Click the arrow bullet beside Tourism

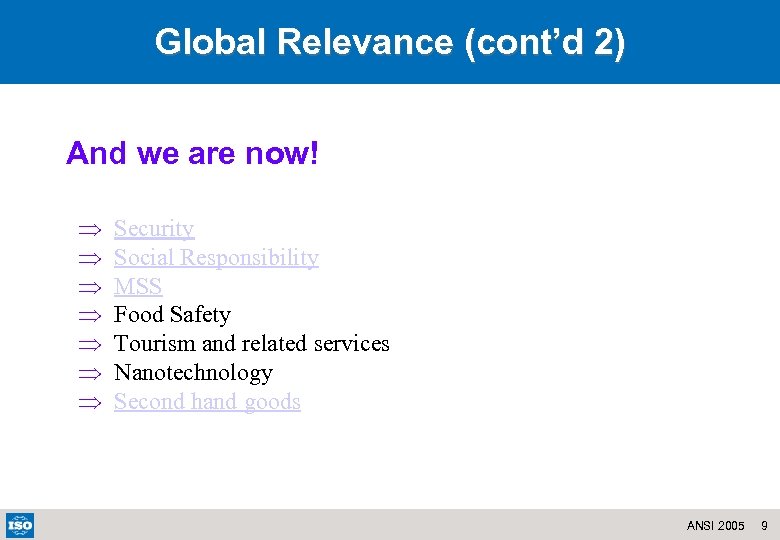coord(90,345)
